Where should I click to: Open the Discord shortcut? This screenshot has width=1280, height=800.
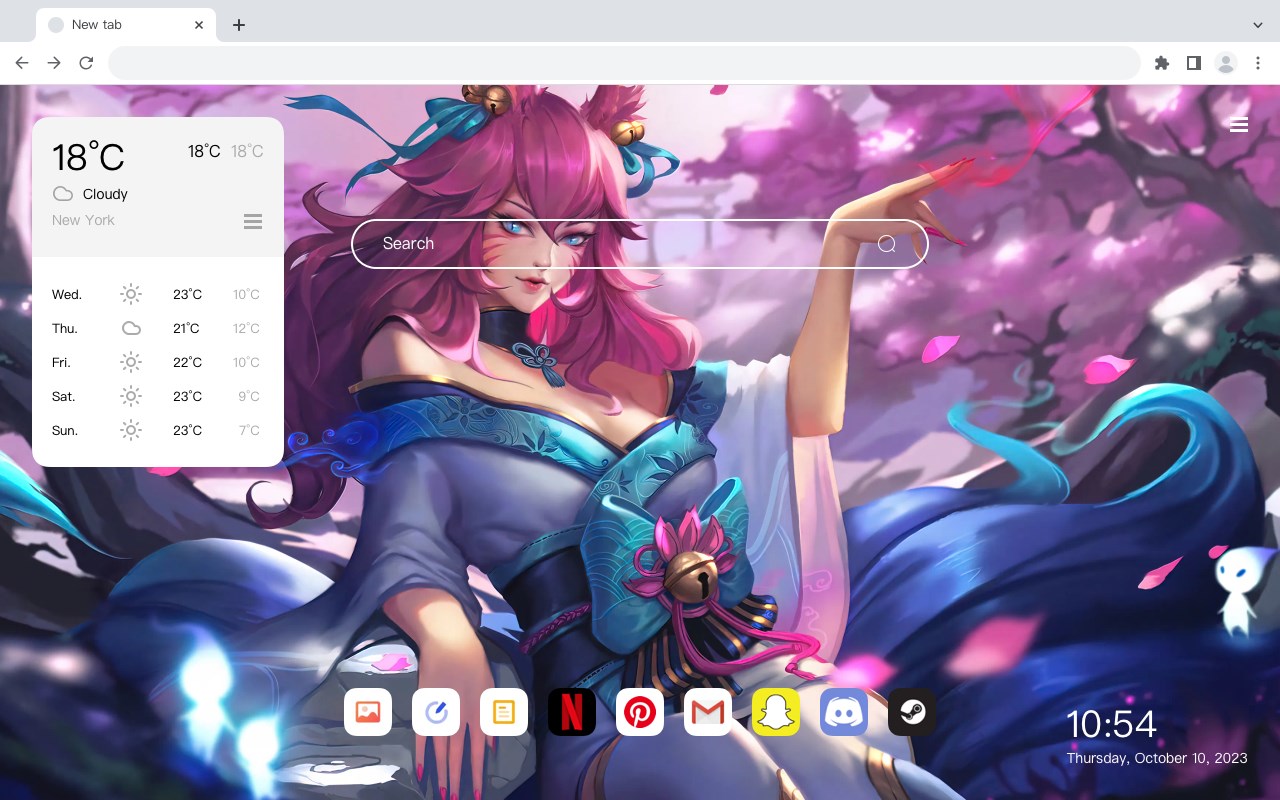[844, 712]
